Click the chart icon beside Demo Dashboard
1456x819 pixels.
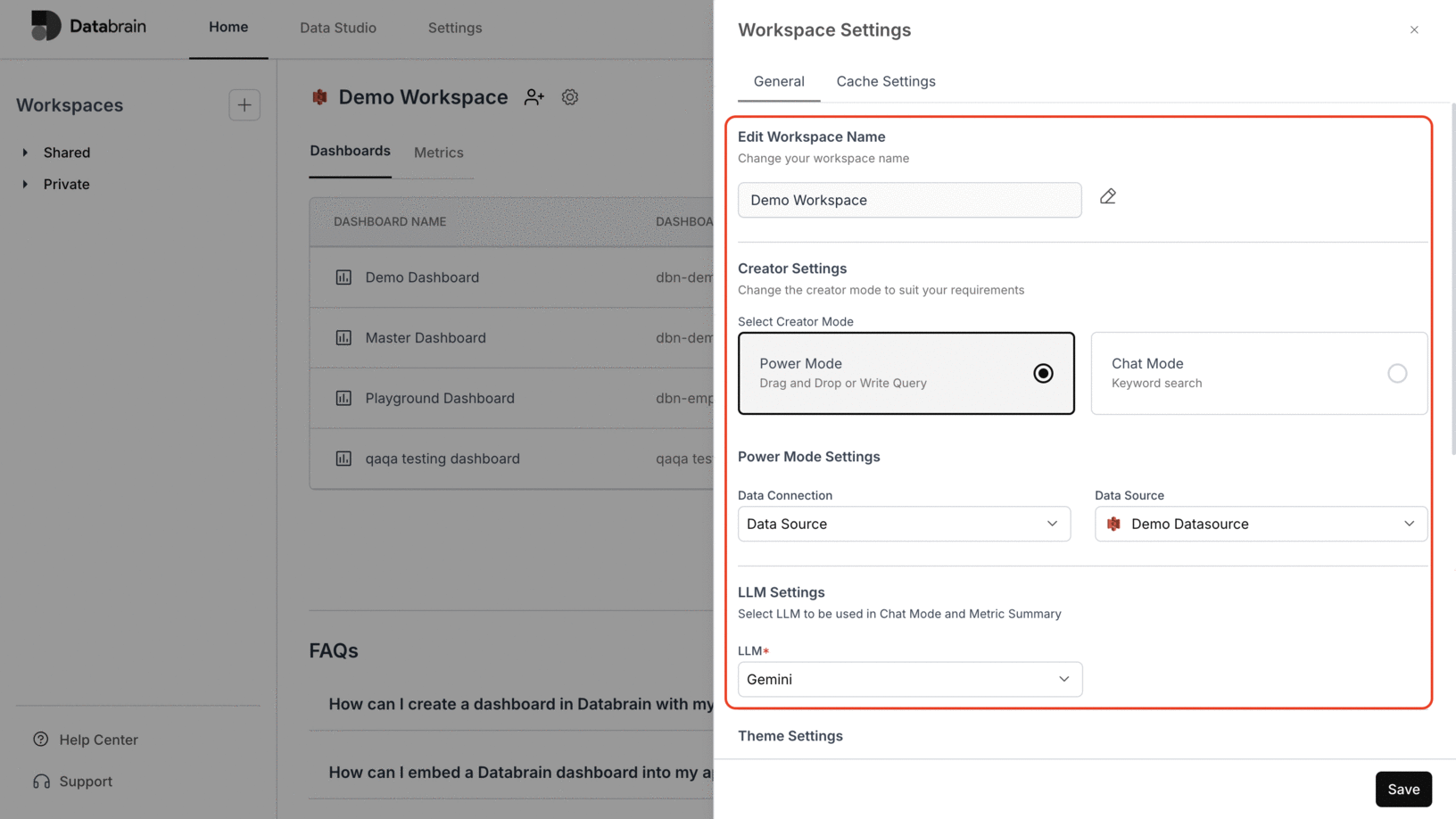coord(344,277)
